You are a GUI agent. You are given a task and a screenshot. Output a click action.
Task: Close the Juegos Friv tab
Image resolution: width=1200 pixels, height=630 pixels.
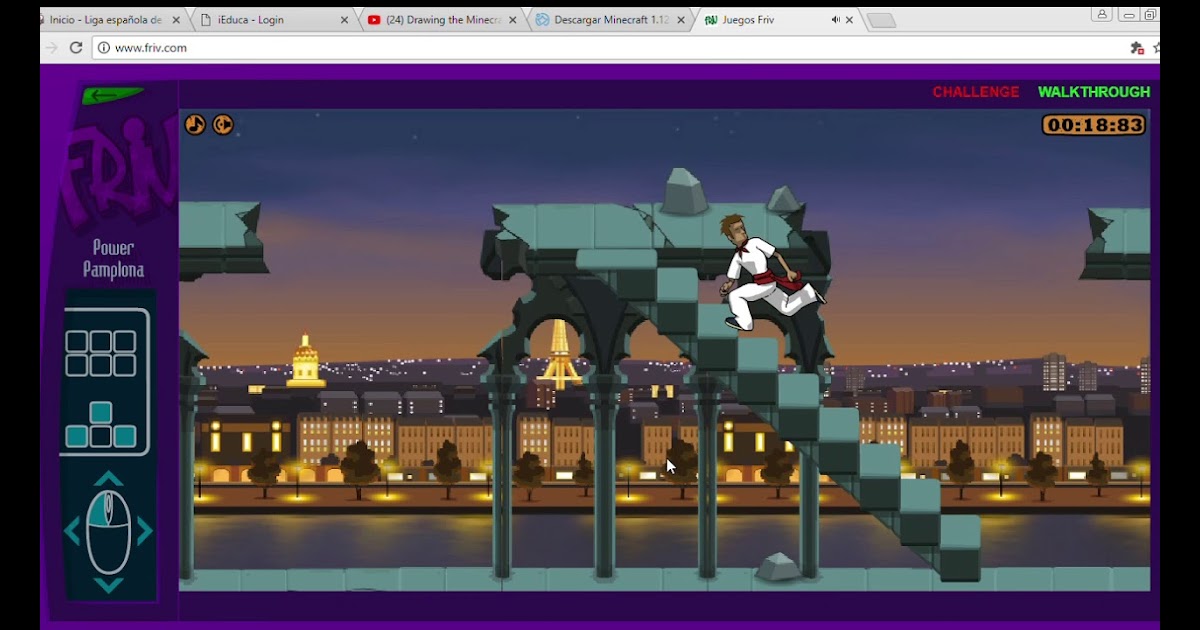(x=850, y=20)
